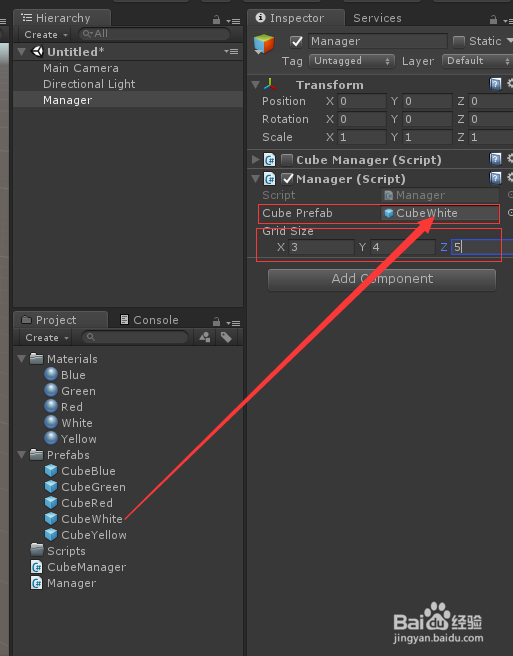Search by type in Project panel
The height and width of the screenshot is (656, 513).
coord(205,337)
